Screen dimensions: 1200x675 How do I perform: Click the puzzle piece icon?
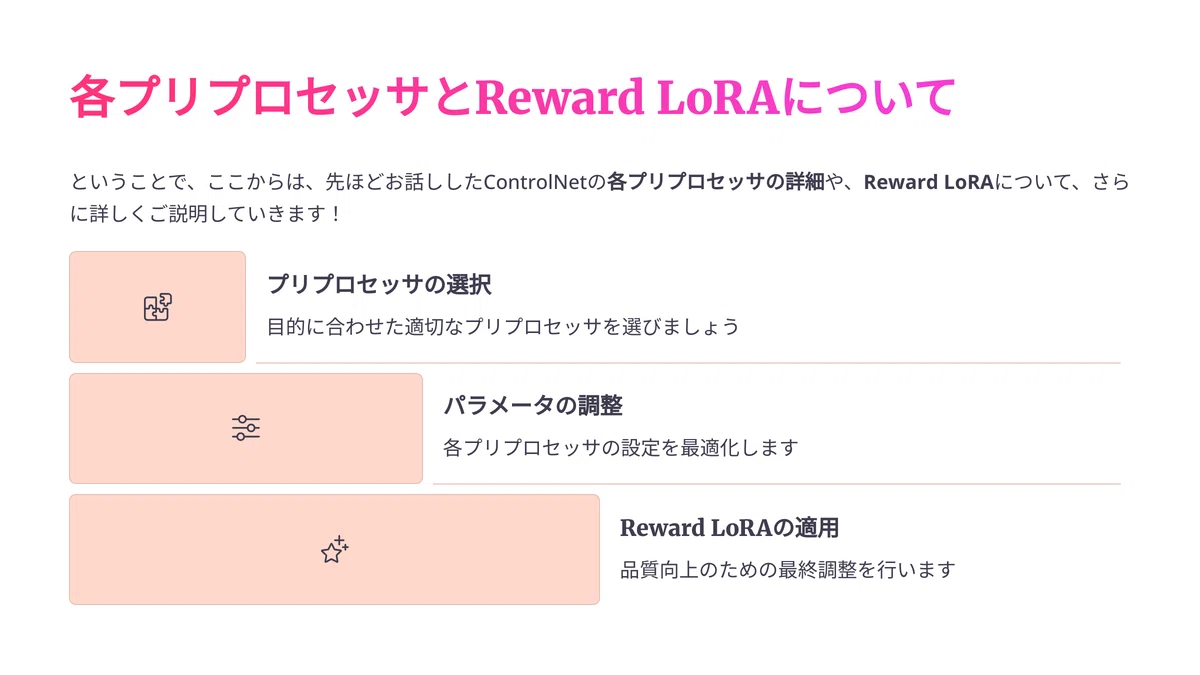pos(157,307)
